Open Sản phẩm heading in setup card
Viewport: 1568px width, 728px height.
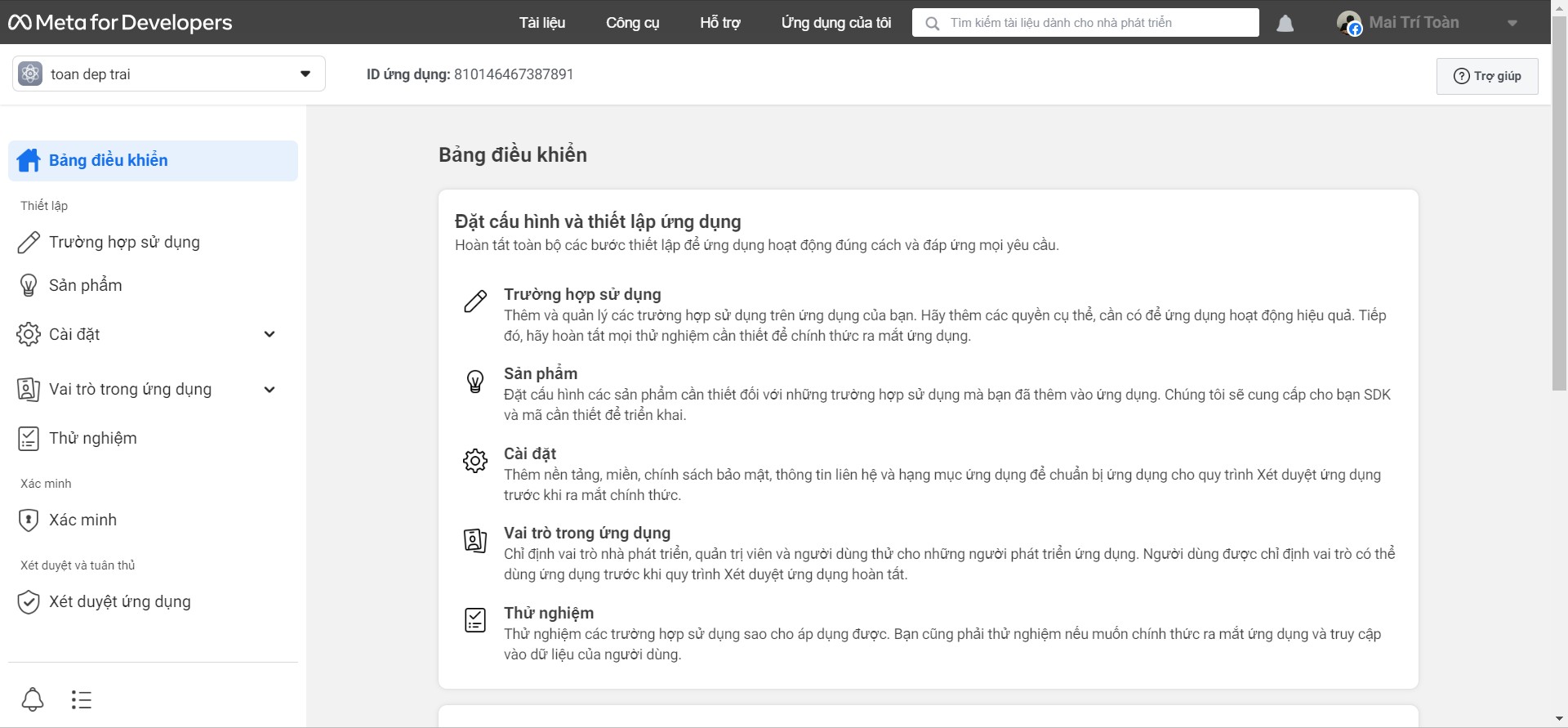point(541,373)
